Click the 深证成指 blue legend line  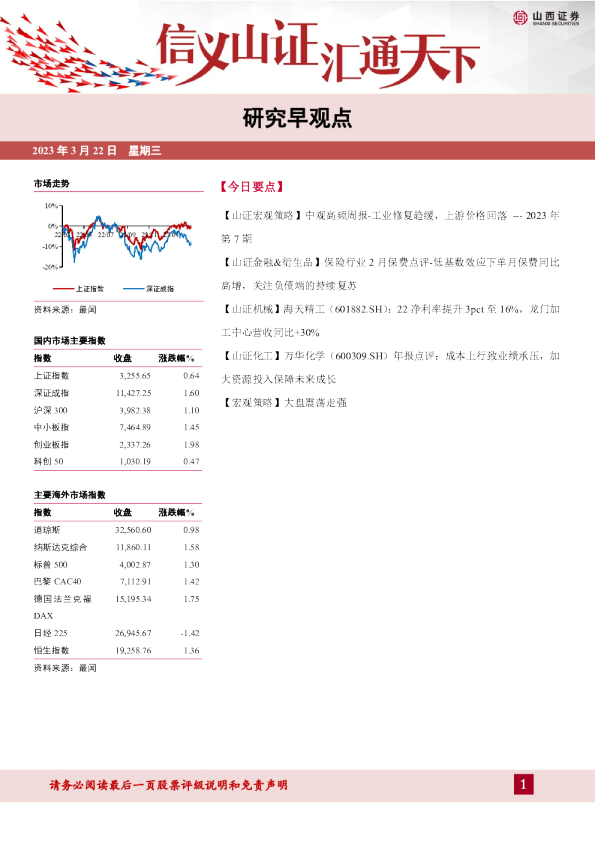click(x=133, y=289)
